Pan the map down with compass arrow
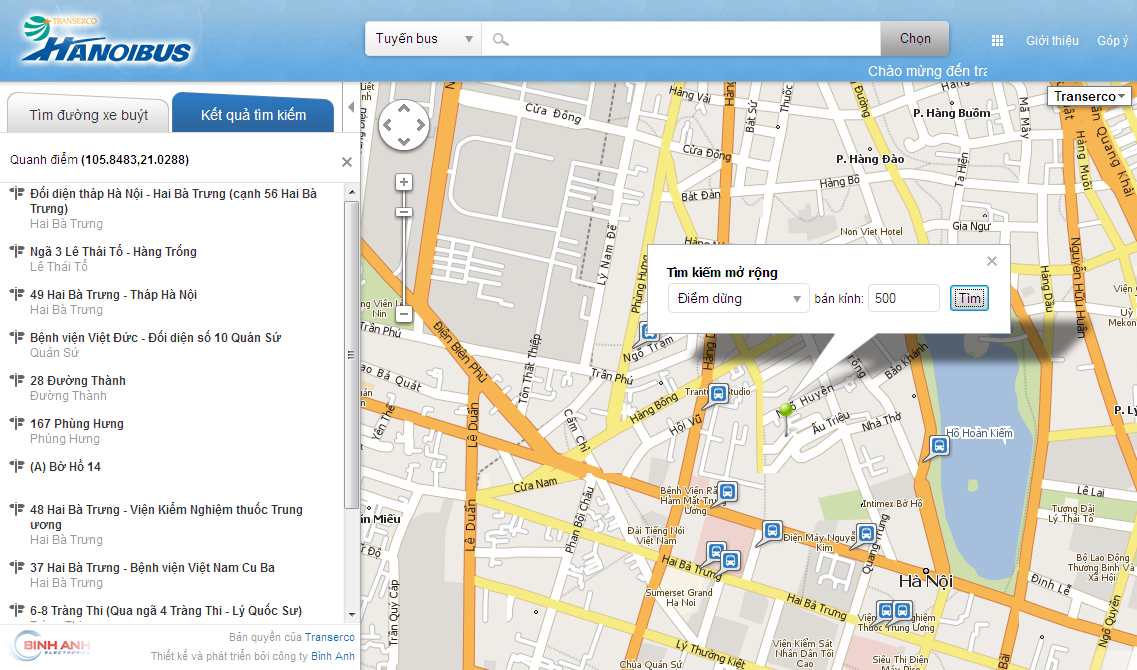Viewport: 1137px width, 670px height. (404, 141)
